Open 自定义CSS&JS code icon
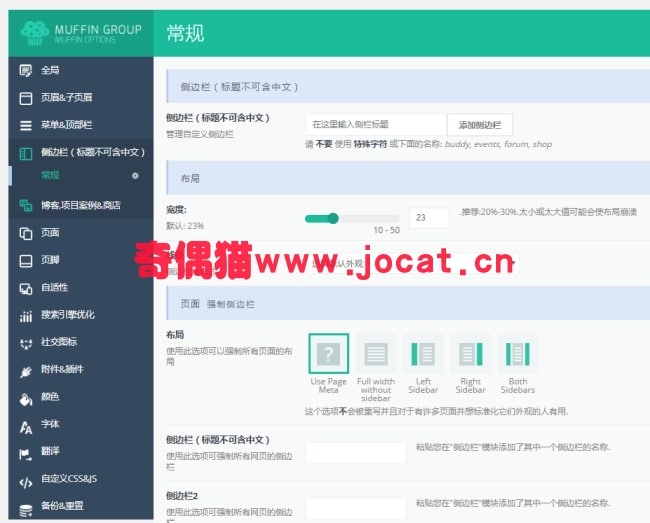The width and height of the screenshot is (650, 523). [x=26, y=482]
